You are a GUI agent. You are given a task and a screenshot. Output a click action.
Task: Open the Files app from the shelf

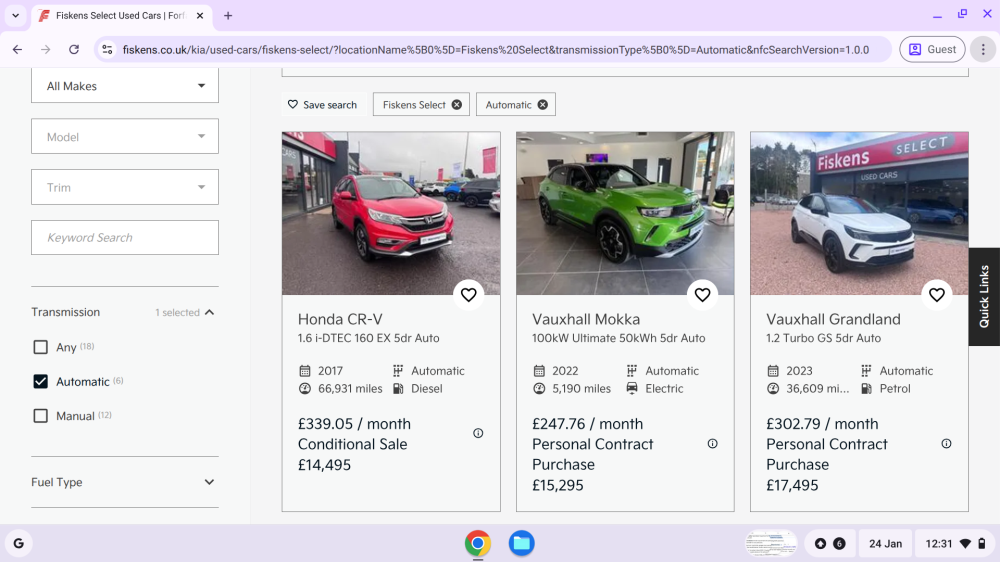point(521,544)
